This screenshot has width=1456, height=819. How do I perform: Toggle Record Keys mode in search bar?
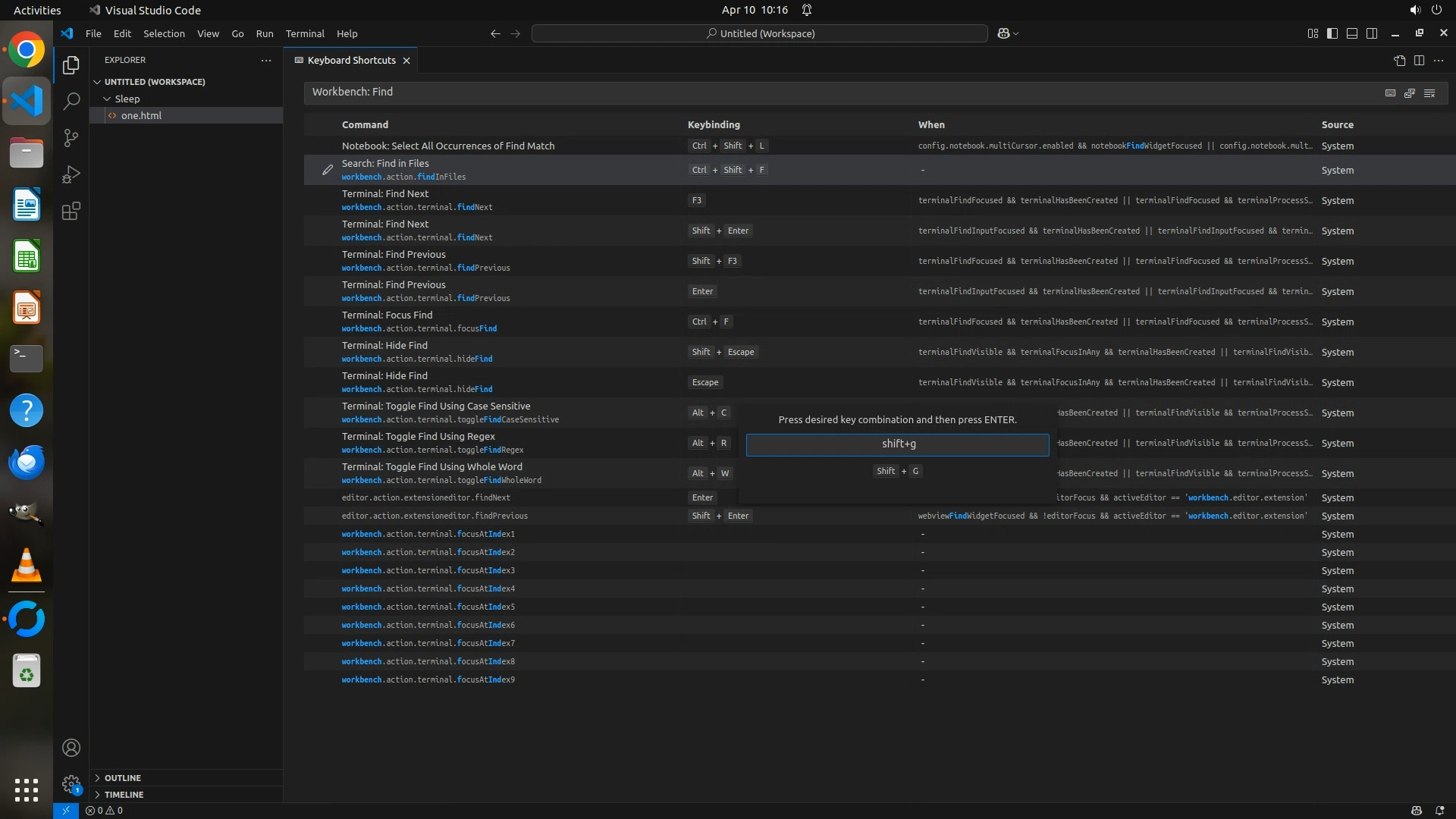[x=1390, y=93]
